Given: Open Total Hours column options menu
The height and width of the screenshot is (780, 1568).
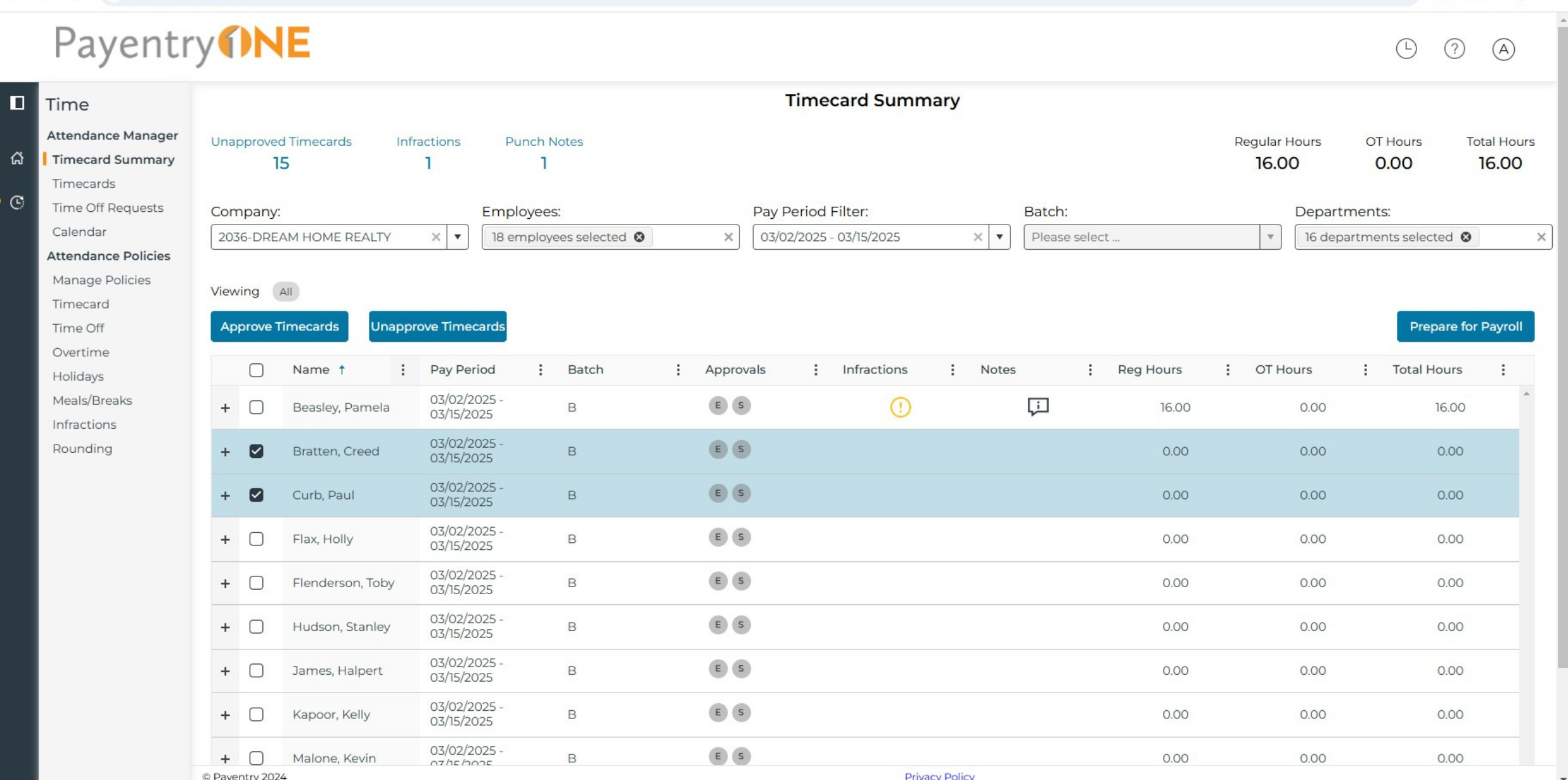Looking at the screenshot, I should 1502,370.
